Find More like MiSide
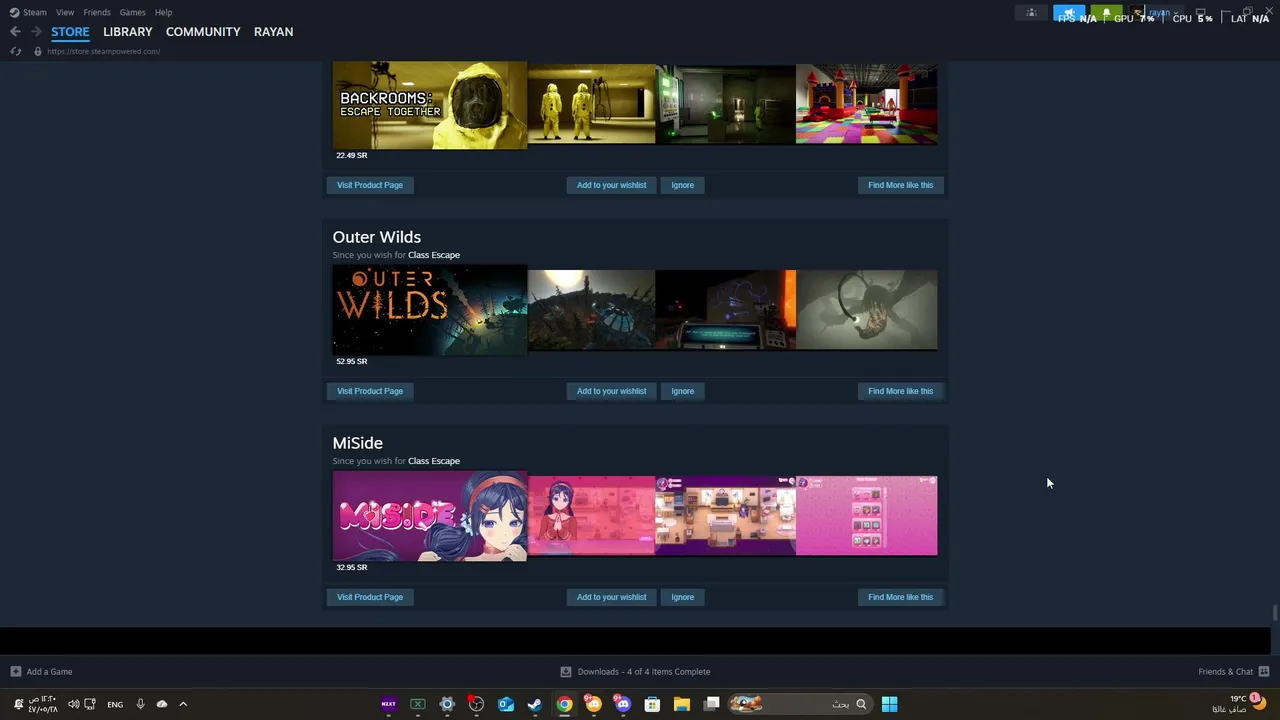 coord(900,597)
